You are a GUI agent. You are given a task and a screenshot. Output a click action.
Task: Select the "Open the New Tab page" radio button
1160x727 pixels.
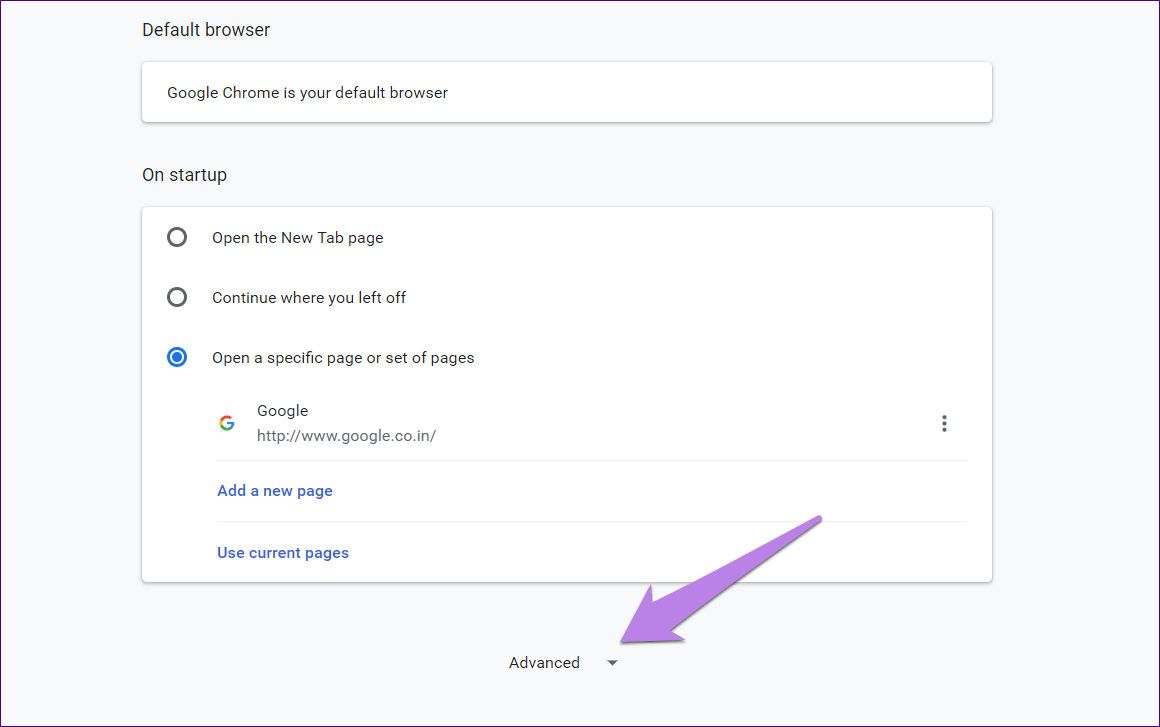point(177,237)
